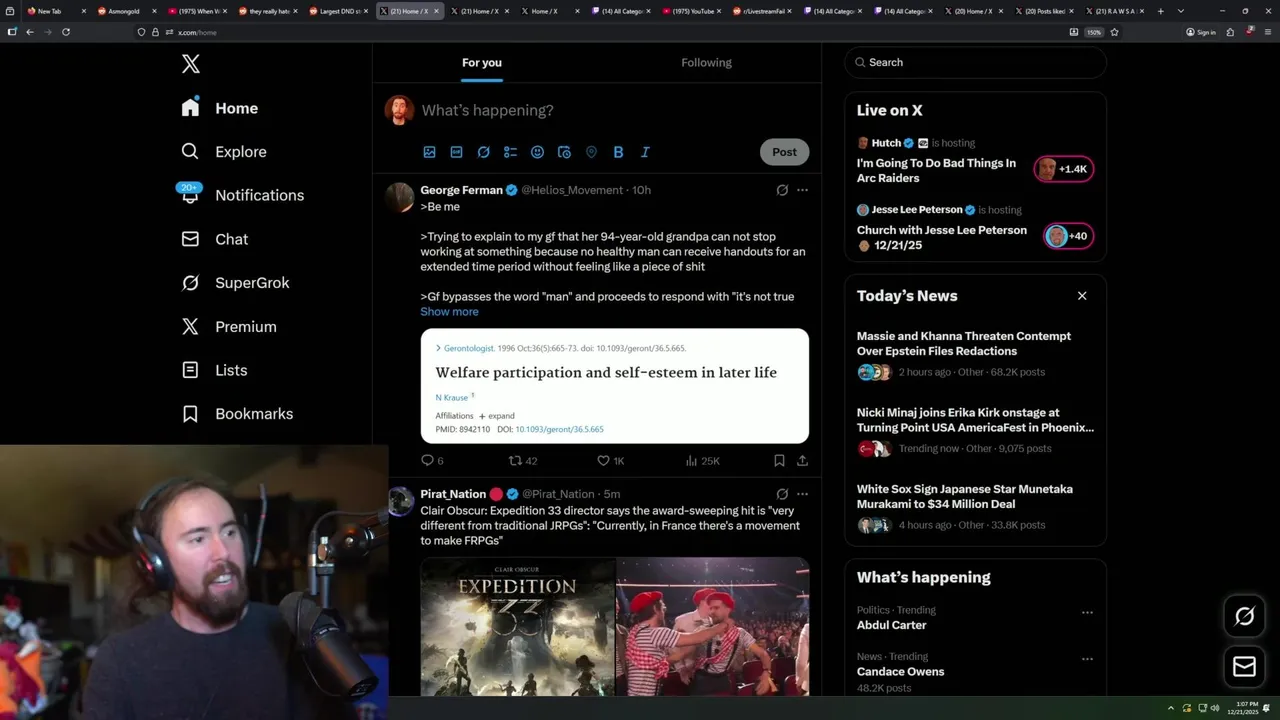Image resolution: width=1280 pixels, height=720 pixels.
Task: Open the Explore page
Action: [x=224, y=152]
